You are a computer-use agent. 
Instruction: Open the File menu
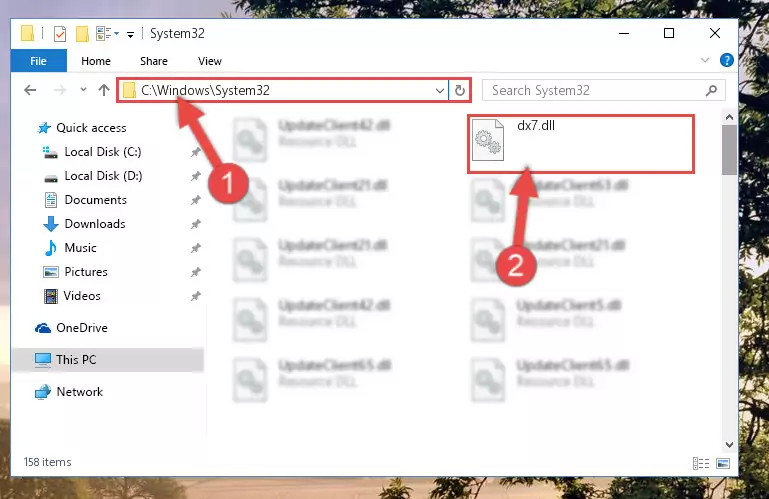coord(38,61)
